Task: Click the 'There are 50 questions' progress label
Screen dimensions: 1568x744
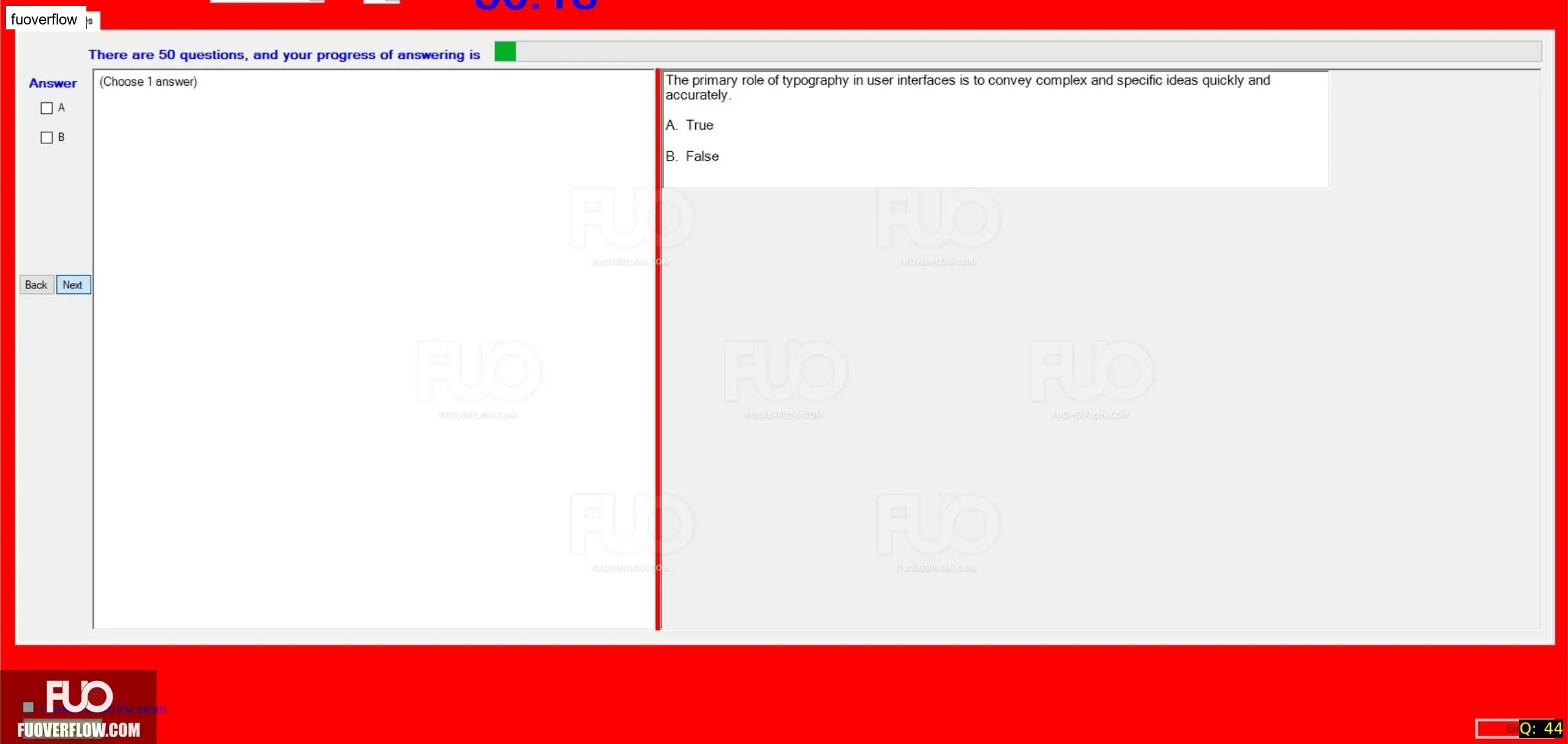Action: pos(284,54)
